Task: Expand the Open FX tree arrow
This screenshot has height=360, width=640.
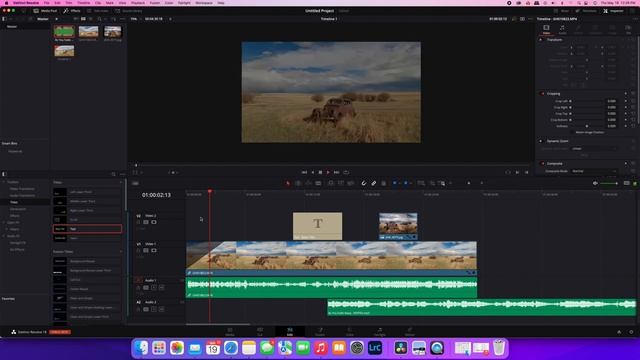Action: (4, 222)
